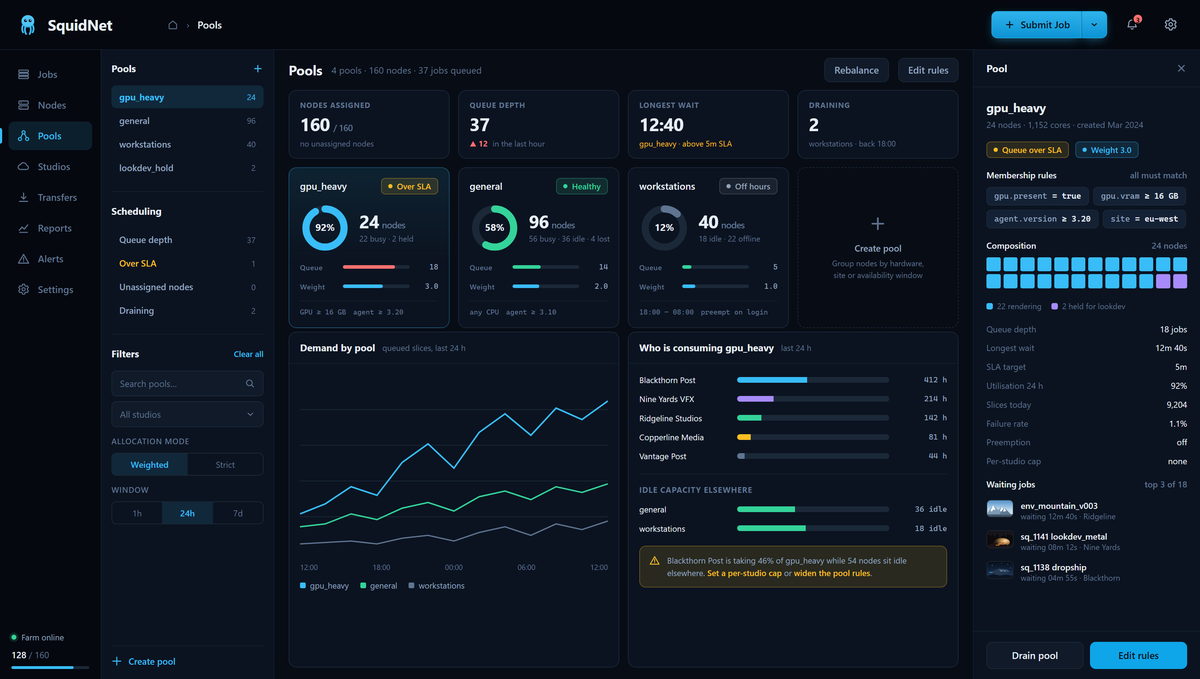Set window to 24h
This screenshot has width=1200, height=679.
point(187,513)
